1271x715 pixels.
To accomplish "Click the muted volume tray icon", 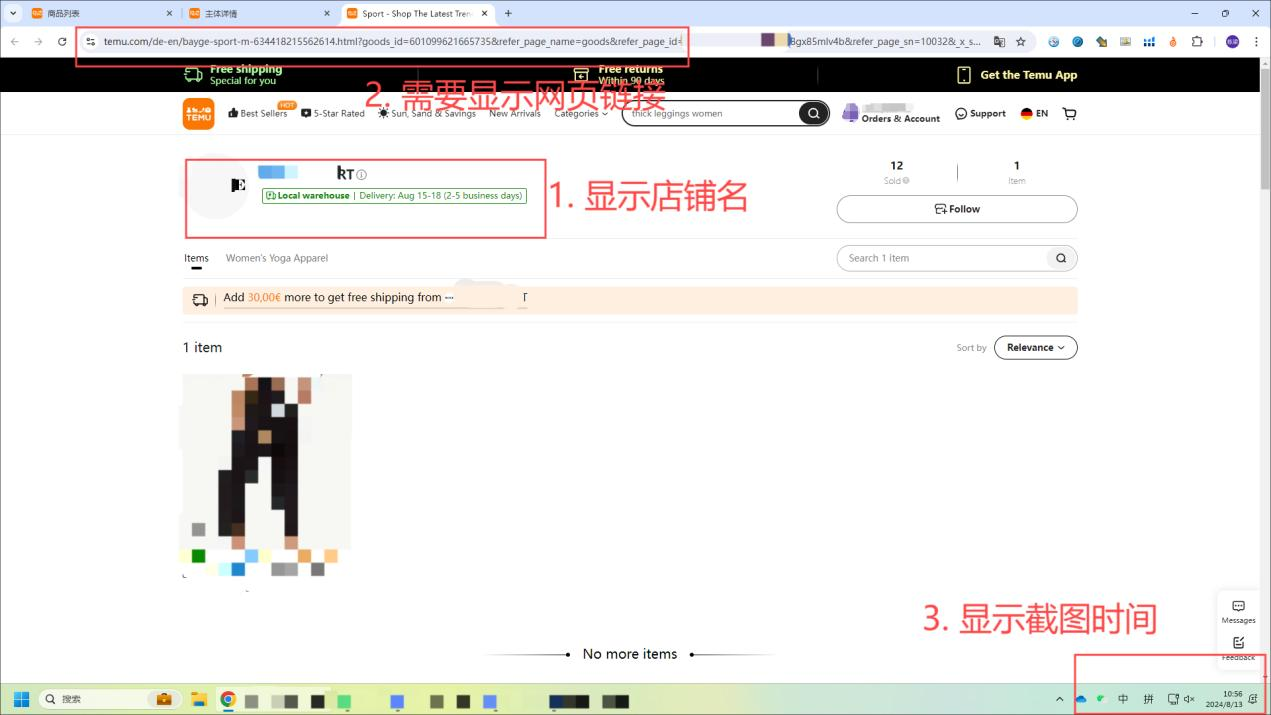I will click(x=1189, y=699).
